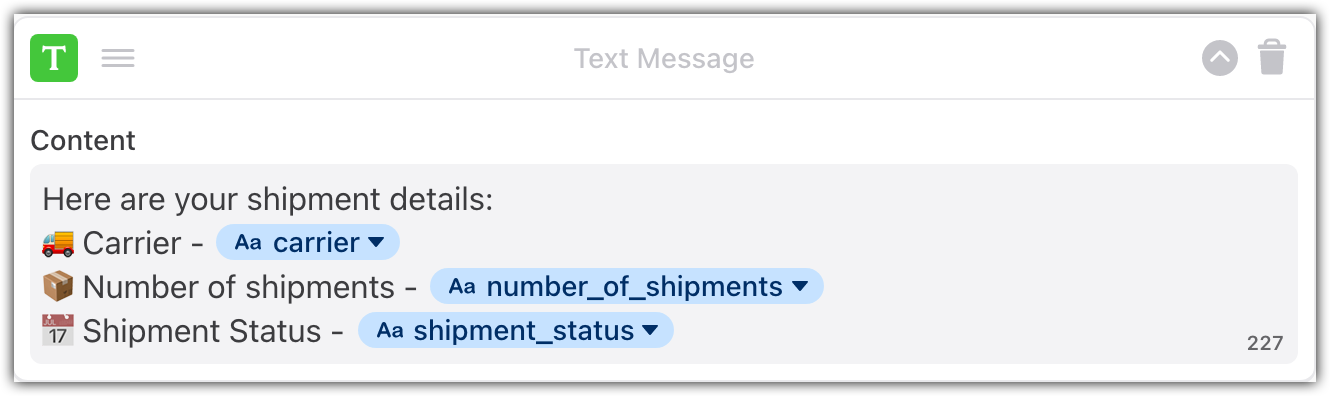Image resolution: width=1330 pixels, height=396 pixels.
Task: Select the shipment_status variable pill
Action: click(516, 331)
